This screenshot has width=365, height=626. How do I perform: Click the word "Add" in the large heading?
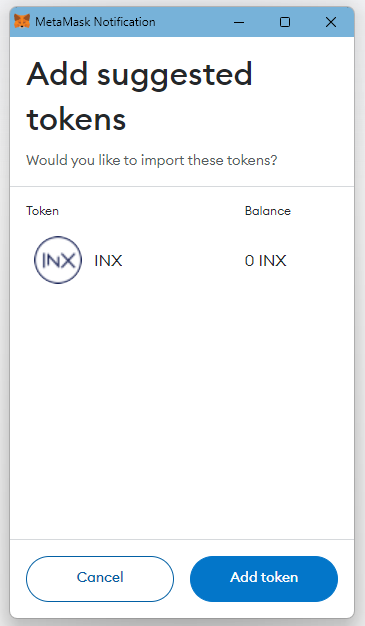tap(57, 73)
